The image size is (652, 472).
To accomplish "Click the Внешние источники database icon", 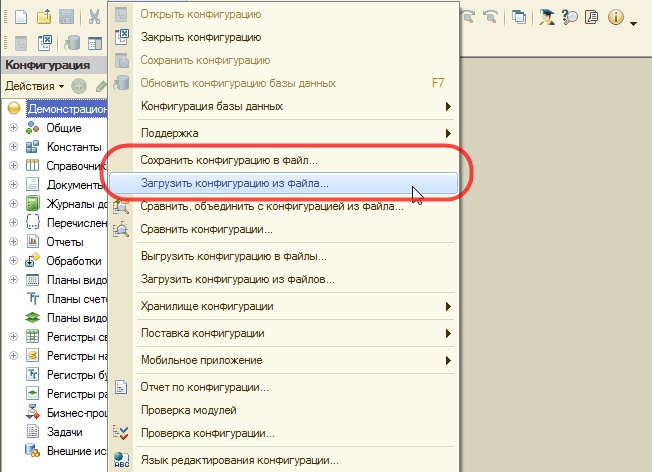I will (x=32, y=450).
